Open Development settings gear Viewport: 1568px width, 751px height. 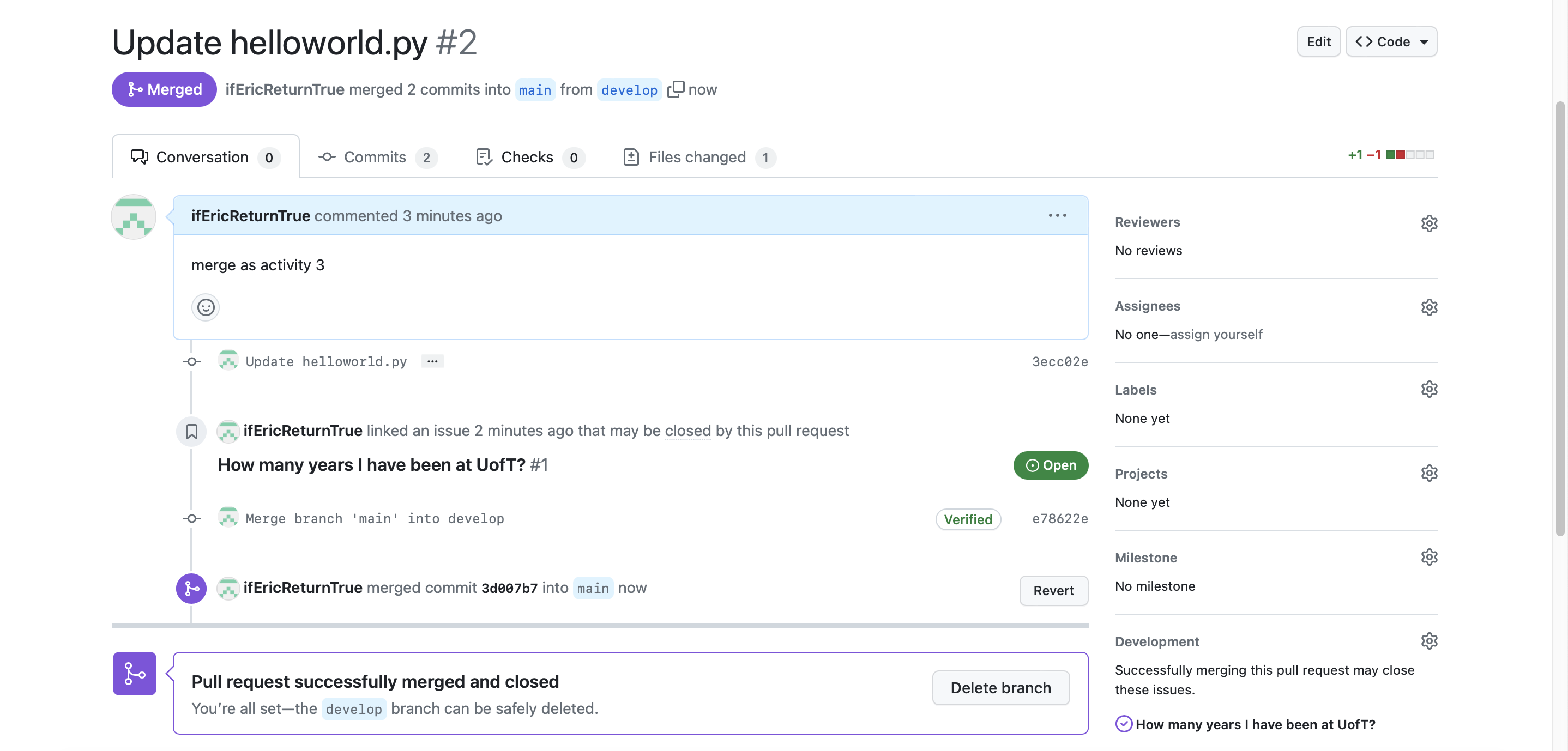tap(1428, 641)
